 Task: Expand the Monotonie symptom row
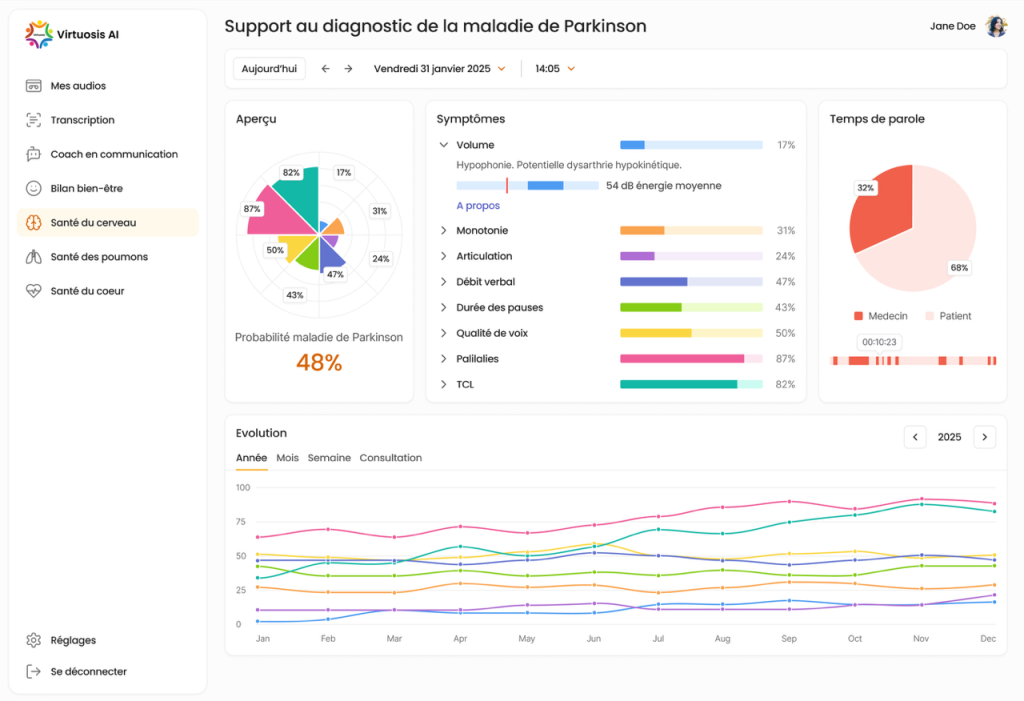[444, 231]
